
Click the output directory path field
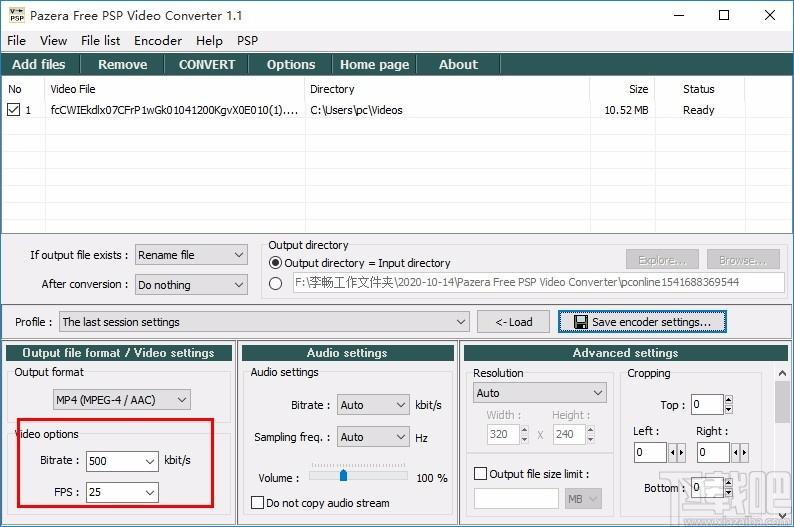click(539, 282)
